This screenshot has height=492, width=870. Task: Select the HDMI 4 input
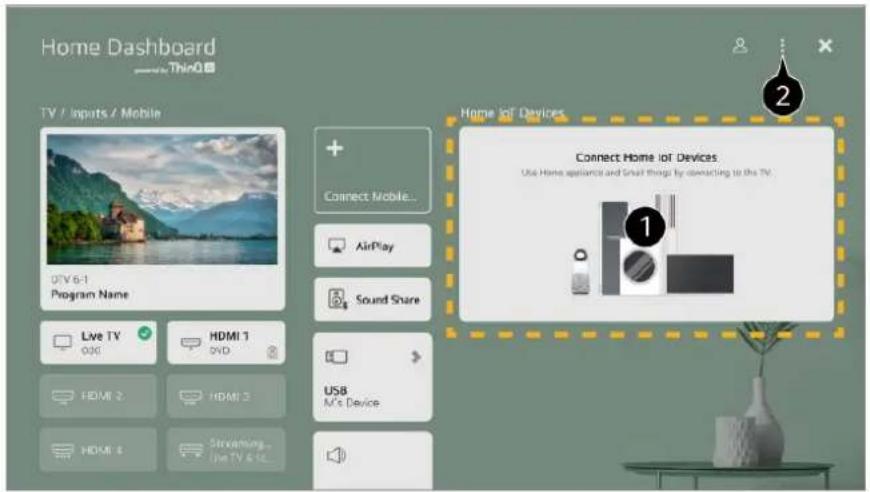click(x=98, y=450)
